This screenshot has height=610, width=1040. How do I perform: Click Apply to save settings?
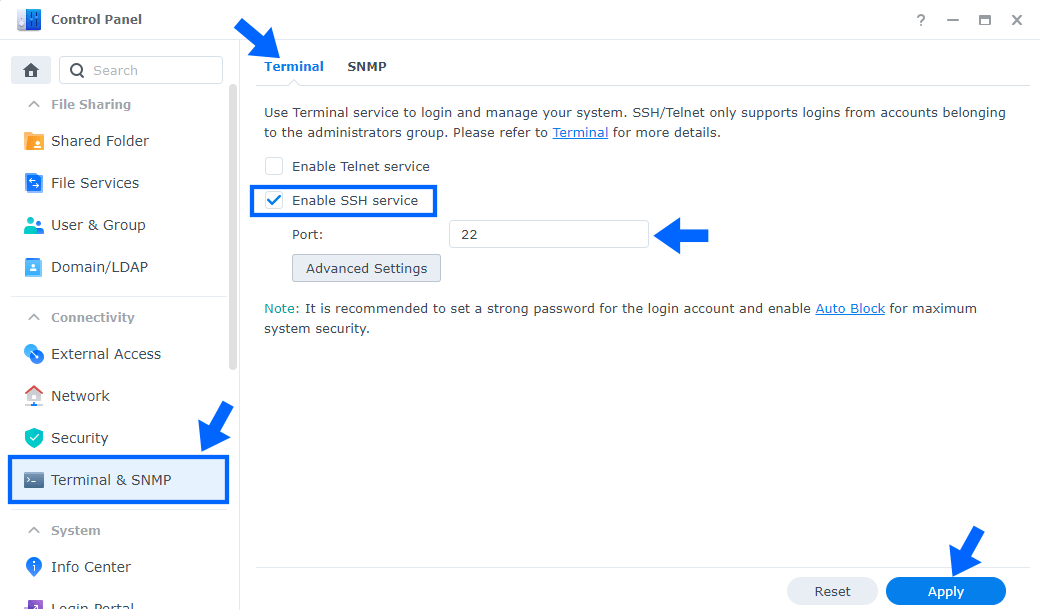click(944, 591)
